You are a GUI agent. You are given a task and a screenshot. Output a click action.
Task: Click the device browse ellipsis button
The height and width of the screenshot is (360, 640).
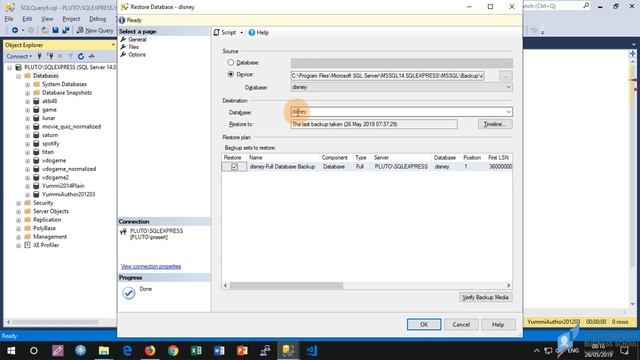[505, 76]
